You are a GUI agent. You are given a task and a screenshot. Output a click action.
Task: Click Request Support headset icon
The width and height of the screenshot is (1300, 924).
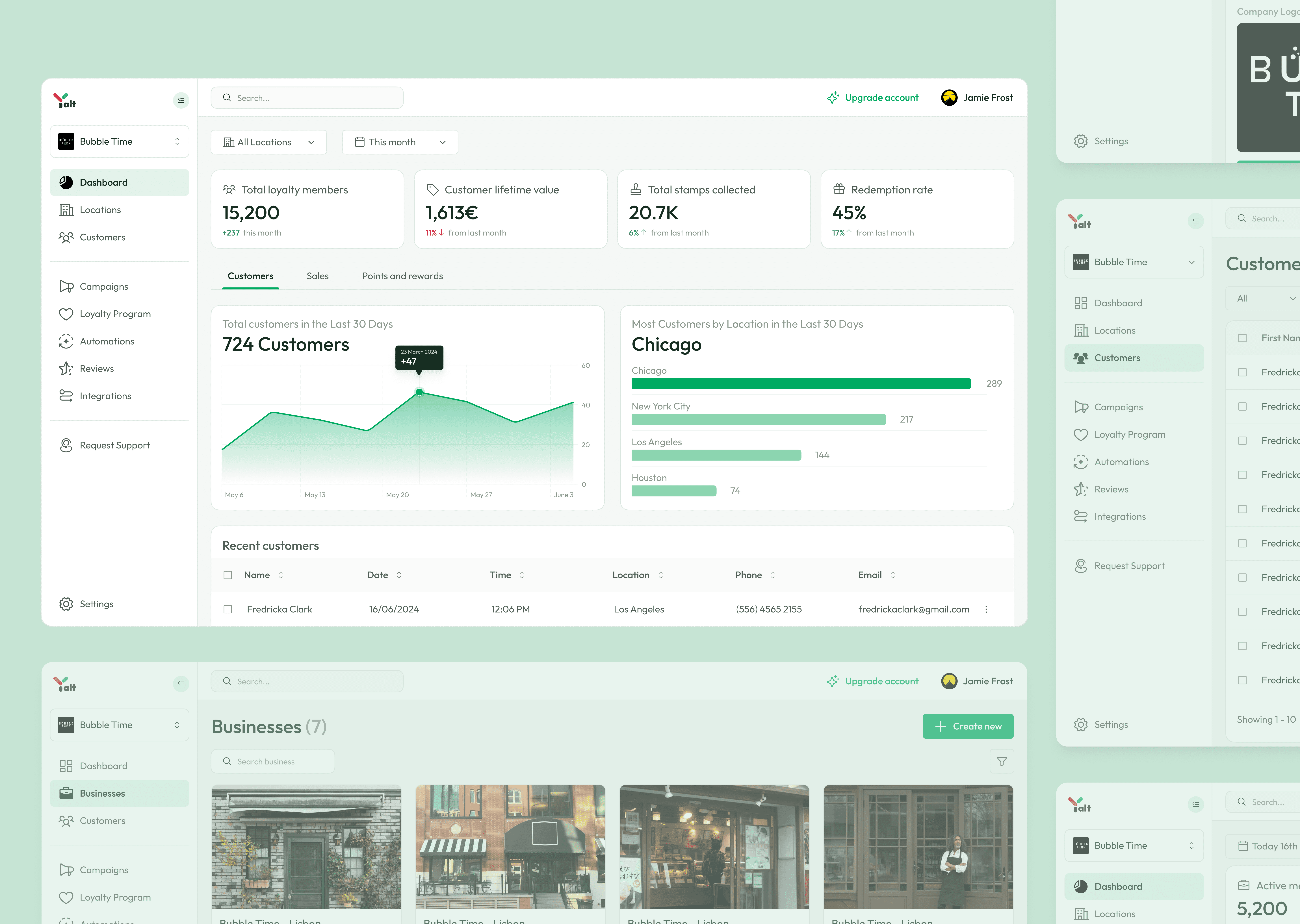(x=66, y=445)
